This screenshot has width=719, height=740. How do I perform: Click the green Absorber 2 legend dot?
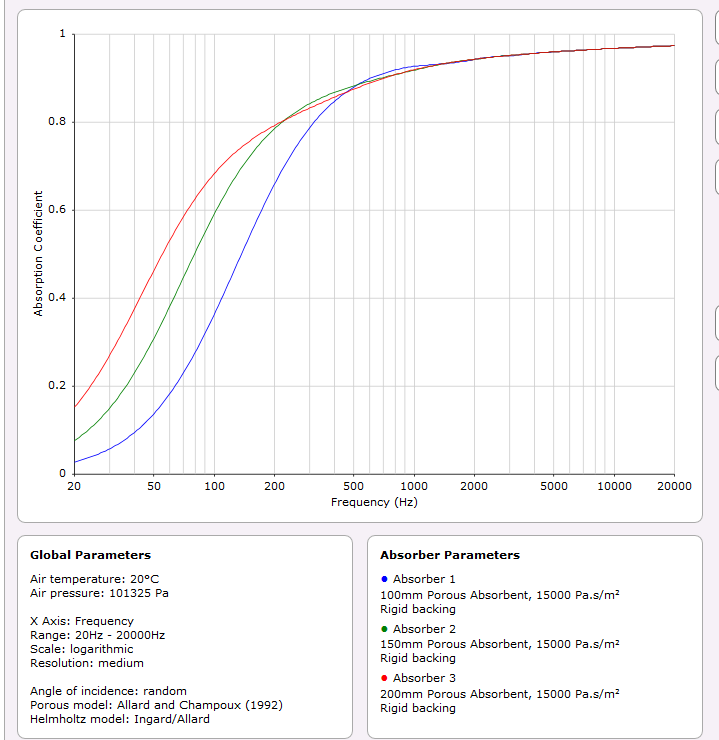click(384, 629)
